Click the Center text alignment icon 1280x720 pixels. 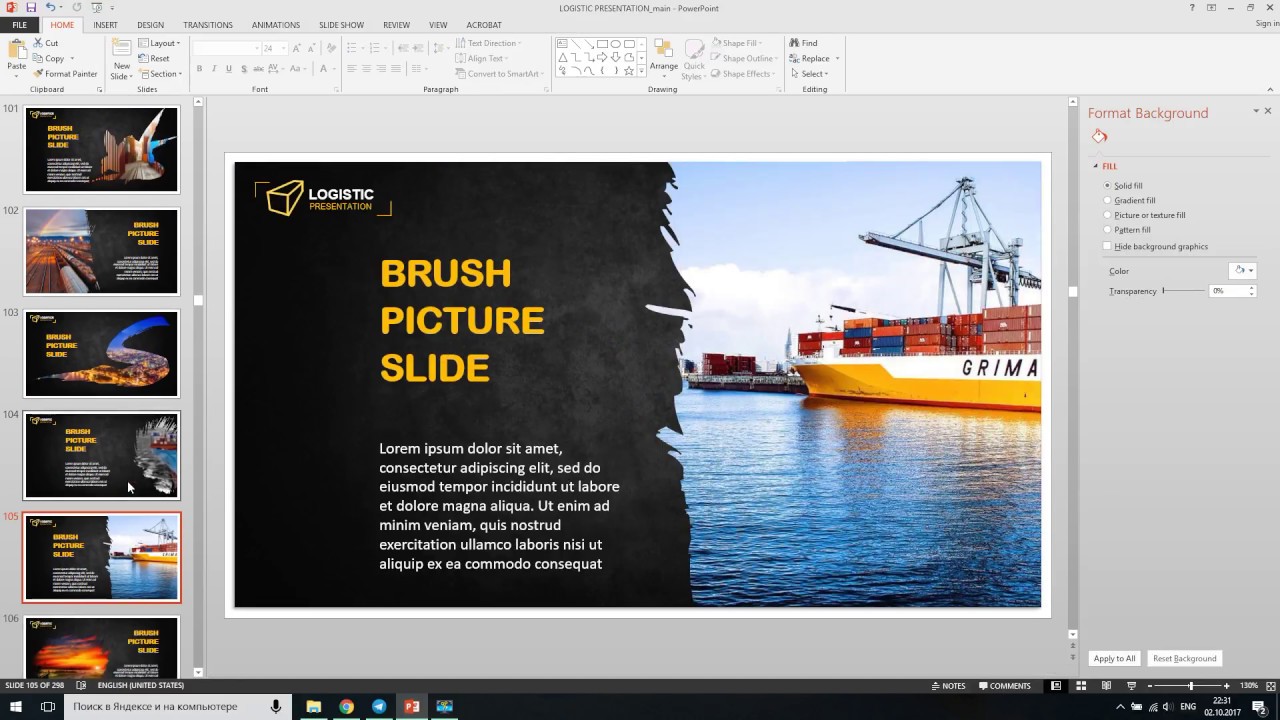(366, 69)
